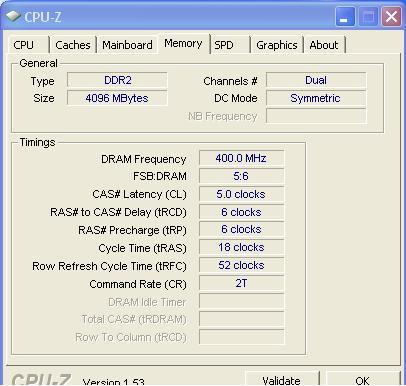
Task: Click the Validate button
Action: tap(282, 379)
